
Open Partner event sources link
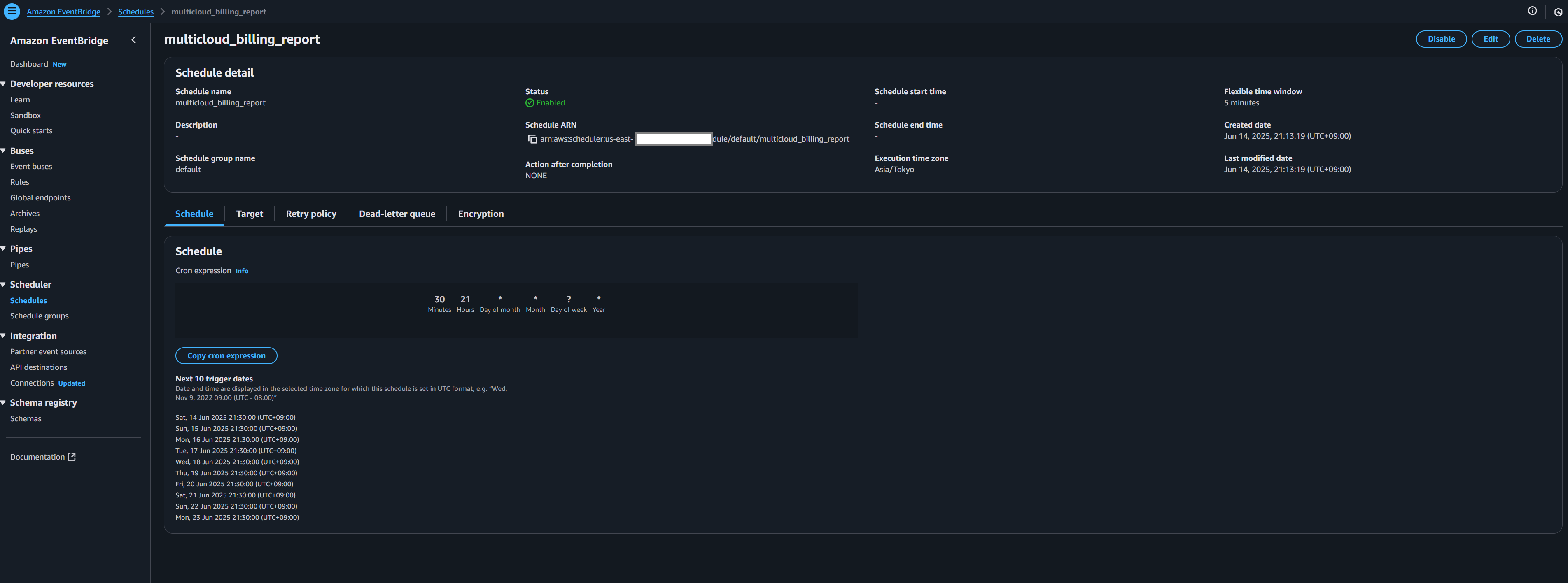click(48, 352)
